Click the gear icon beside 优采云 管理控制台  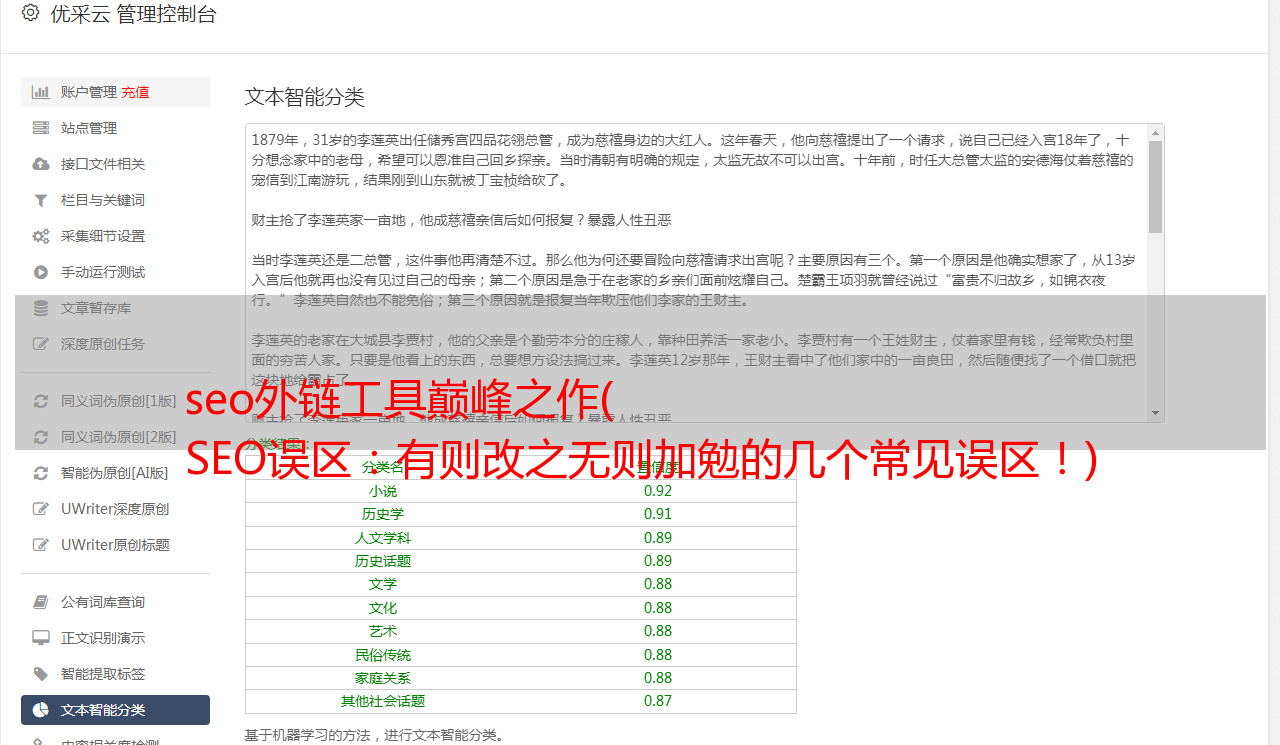[x=30, y=13]
